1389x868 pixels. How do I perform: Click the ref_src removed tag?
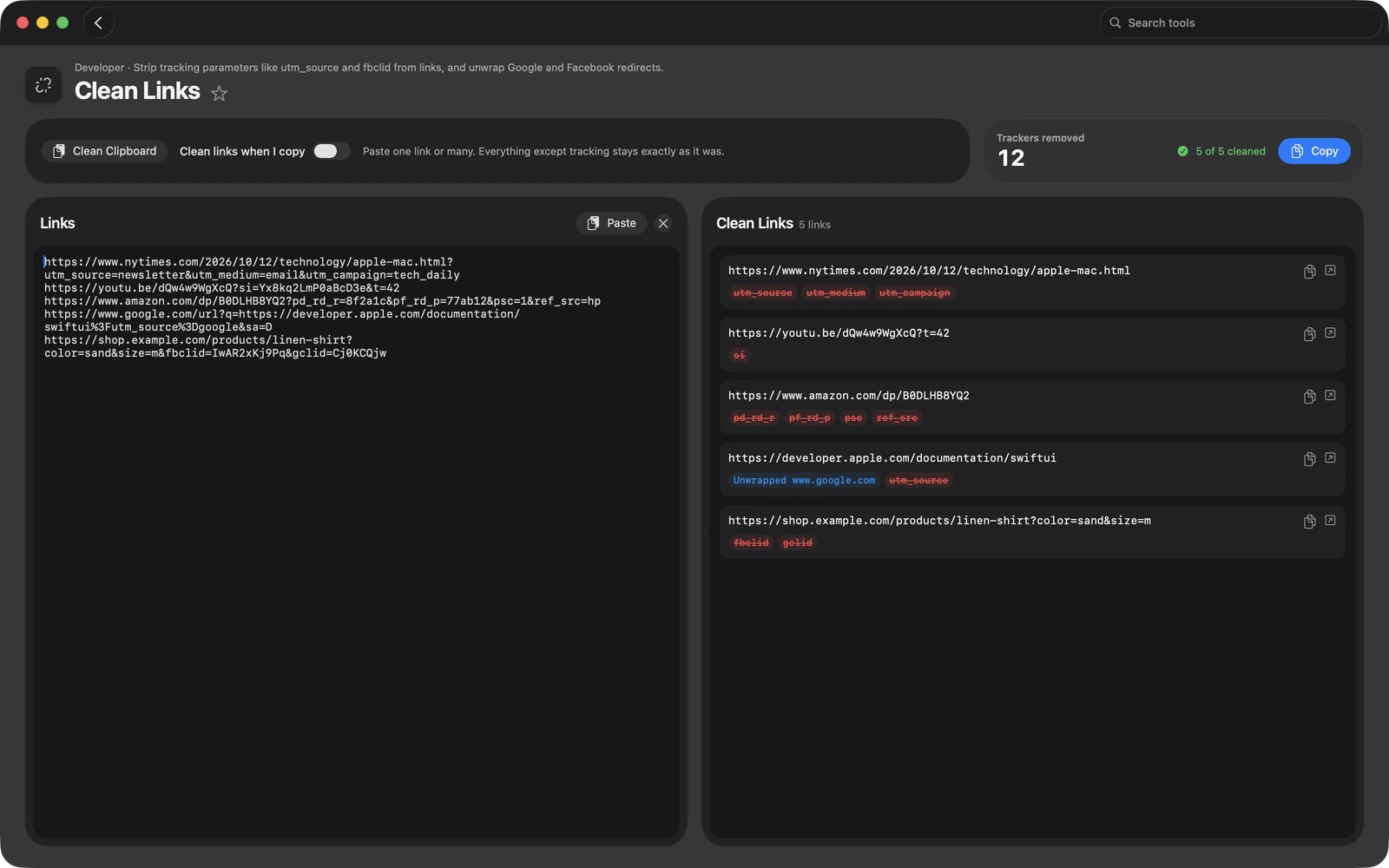click(897, 418)
